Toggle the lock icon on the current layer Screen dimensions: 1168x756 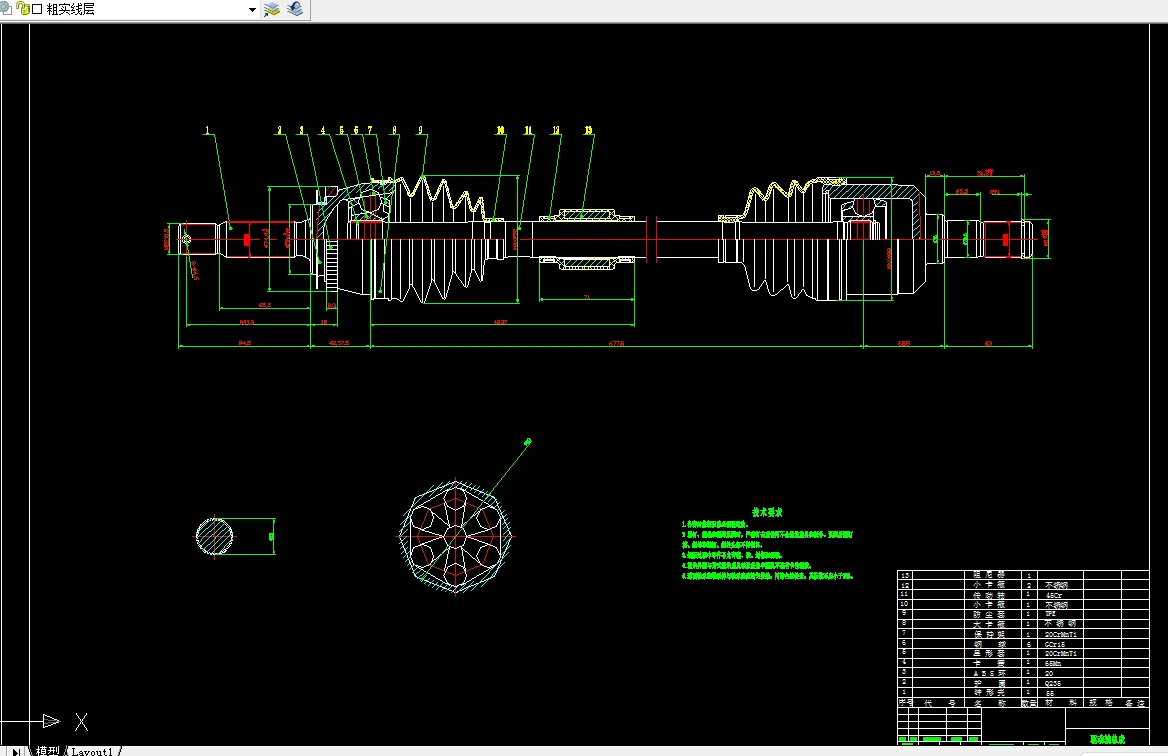(x=21, y=9)
